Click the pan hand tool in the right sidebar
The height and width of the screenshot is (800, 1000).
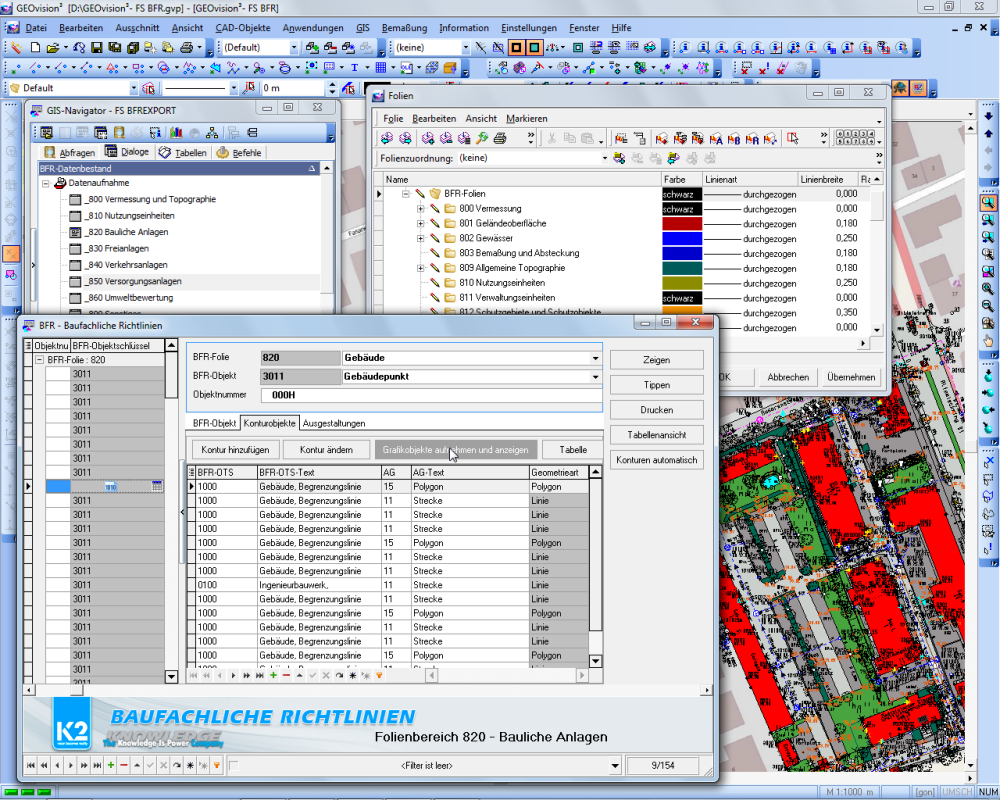(x=988, y=340)
